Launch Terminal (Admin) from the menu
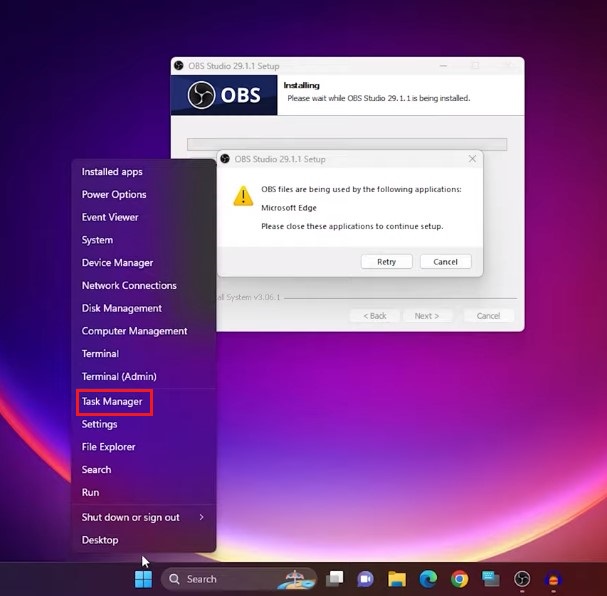The width and height of the screenshot is (607, 596). (143, 377)
